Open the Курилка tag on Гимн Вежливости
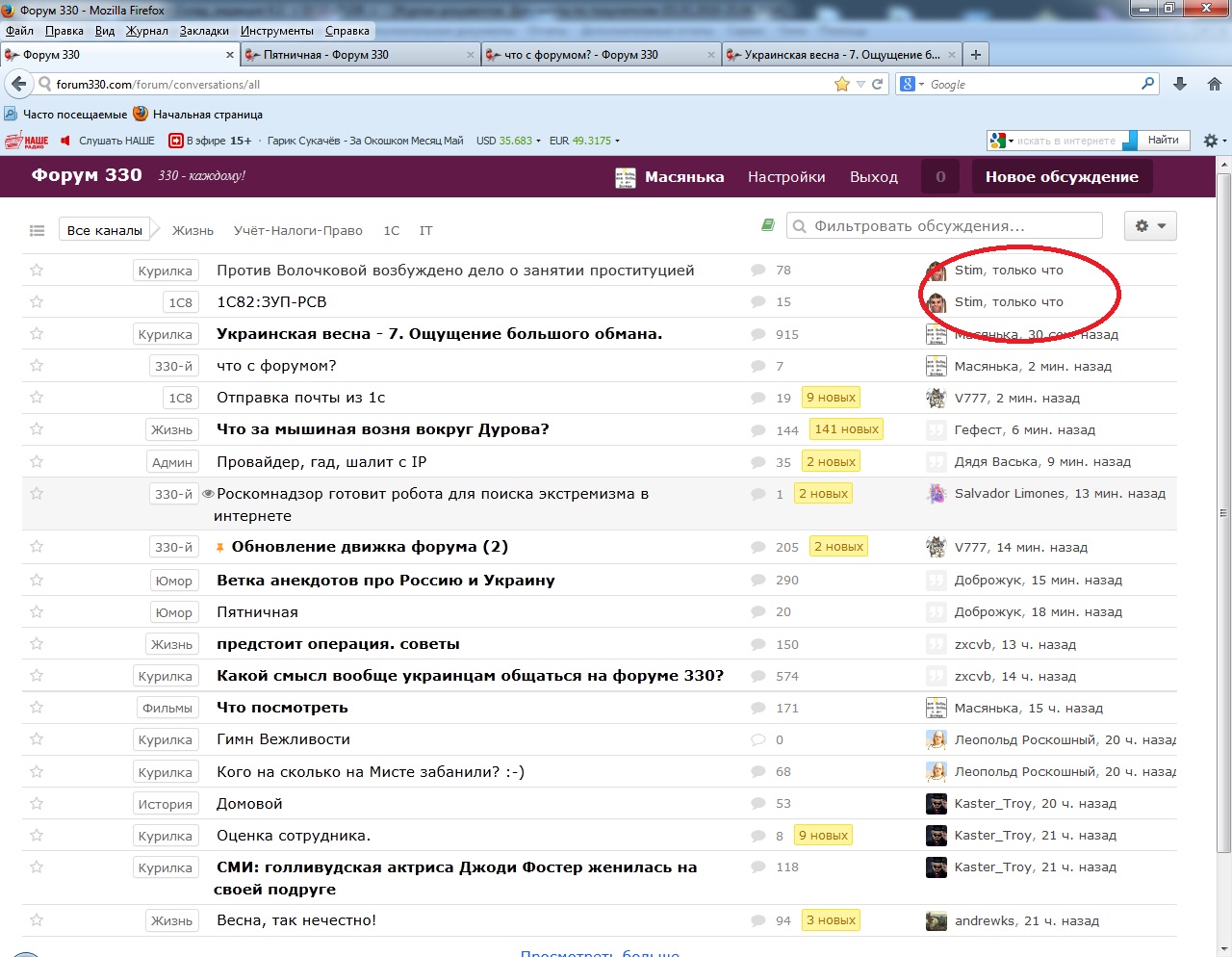This screenshot has height=957, width=1232. [x=165, y=739]
